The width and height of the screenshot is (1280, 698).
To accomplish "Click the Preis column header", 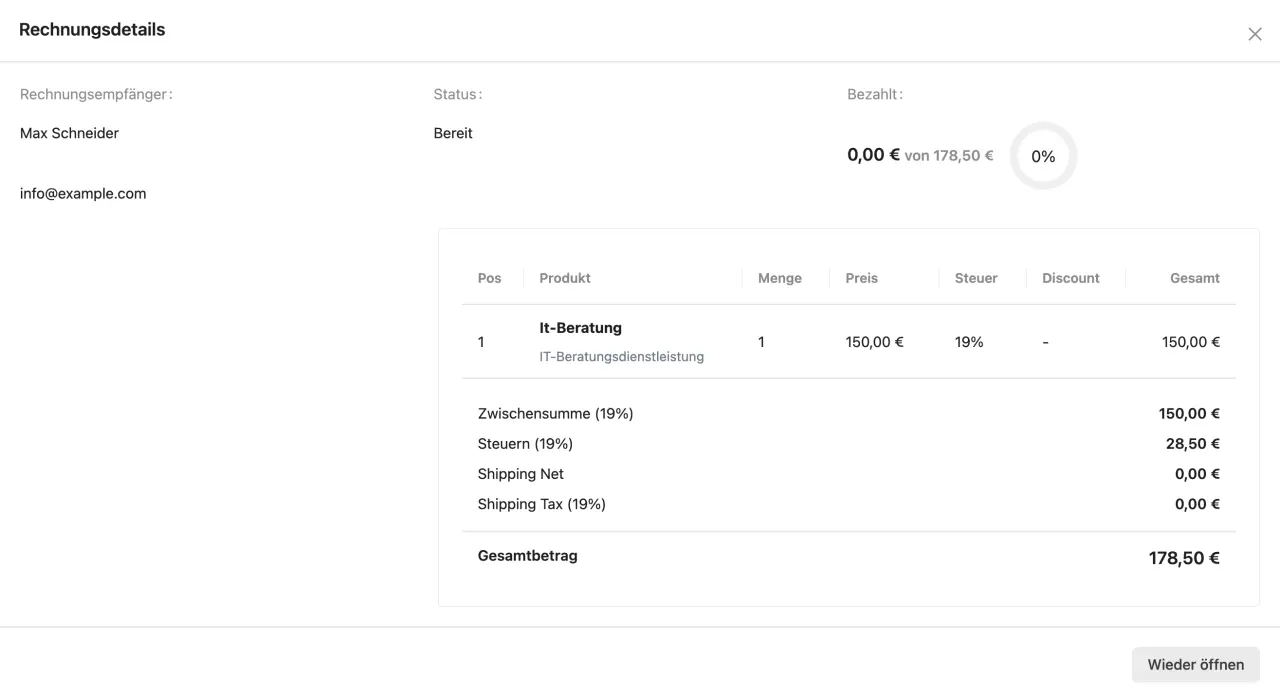I will coord(861,278).
